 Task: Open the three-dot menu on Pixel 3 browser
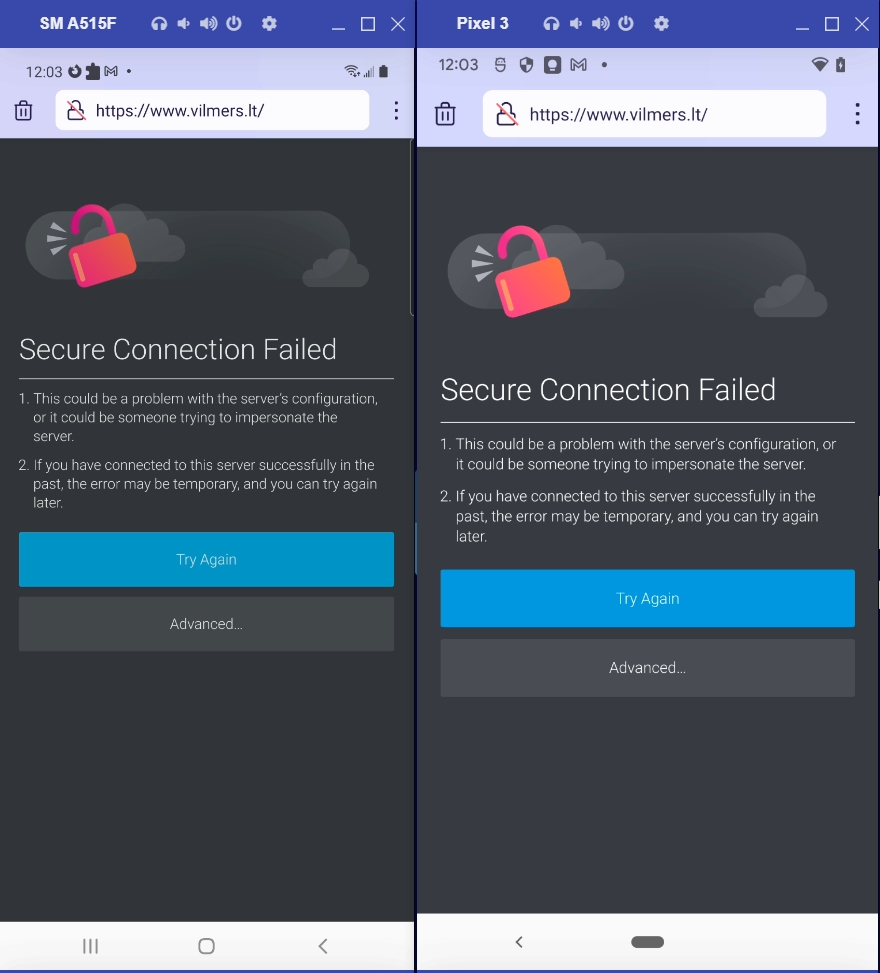857,113
